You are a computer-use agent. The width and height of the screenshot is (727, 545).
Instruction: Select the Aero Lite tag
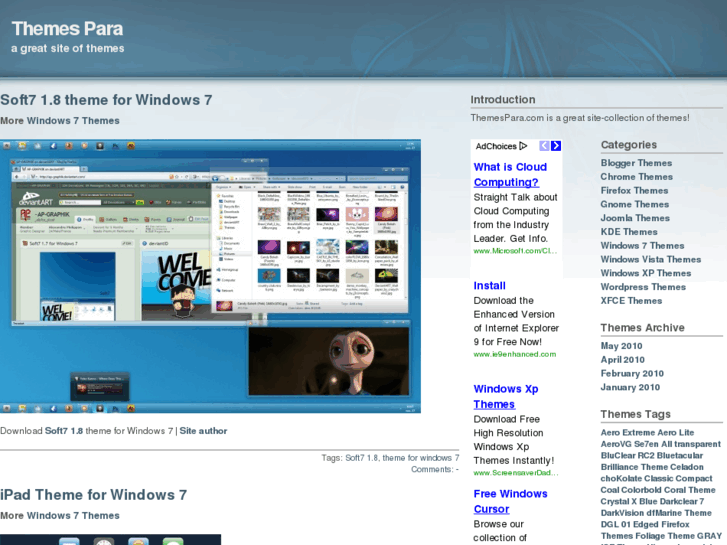click(x=676, y=433)
